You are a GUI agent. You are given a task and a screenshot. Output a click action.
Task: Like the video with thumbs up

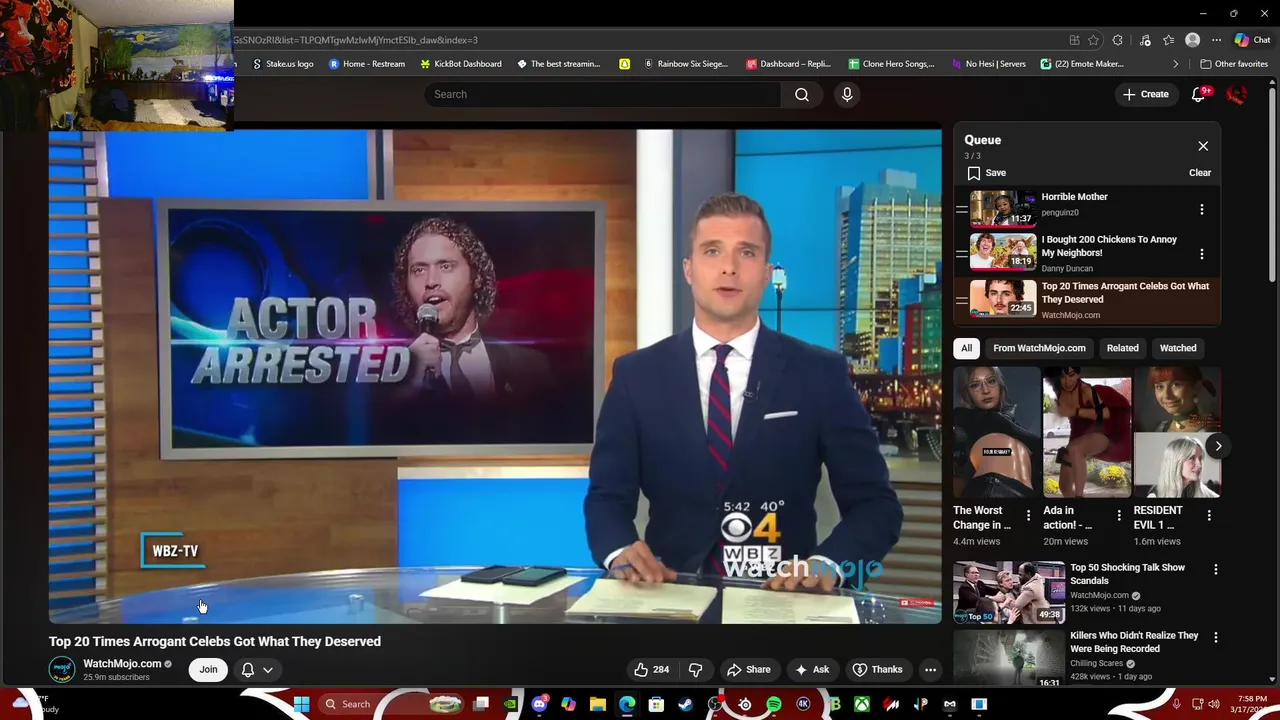coord(651,670)
